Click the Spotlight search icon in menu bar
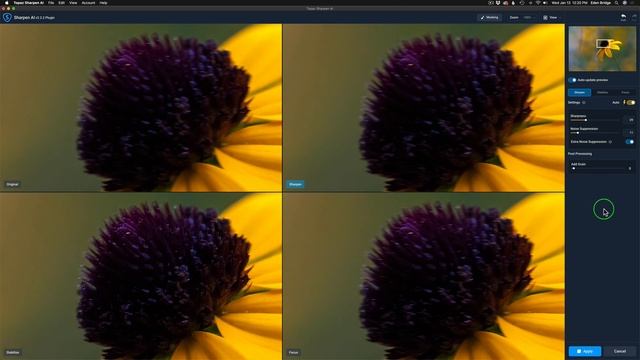Image resolution: width=640 pixels, height=360 pixels. [616, 3]
